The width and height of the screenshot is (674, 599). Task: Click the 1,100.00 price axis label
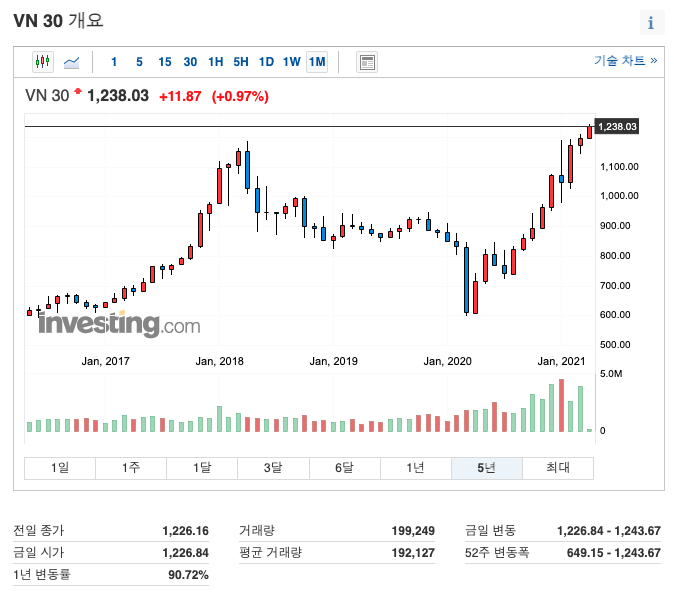(x=619, y=167)
